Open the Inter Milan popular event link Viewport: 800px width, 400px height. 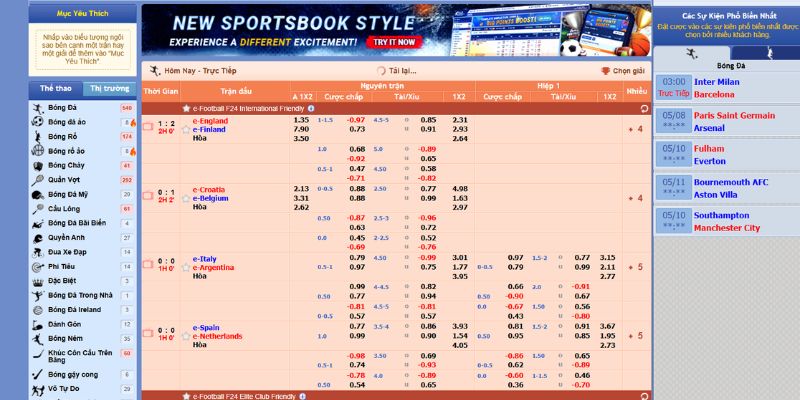[x=716, y=82]
